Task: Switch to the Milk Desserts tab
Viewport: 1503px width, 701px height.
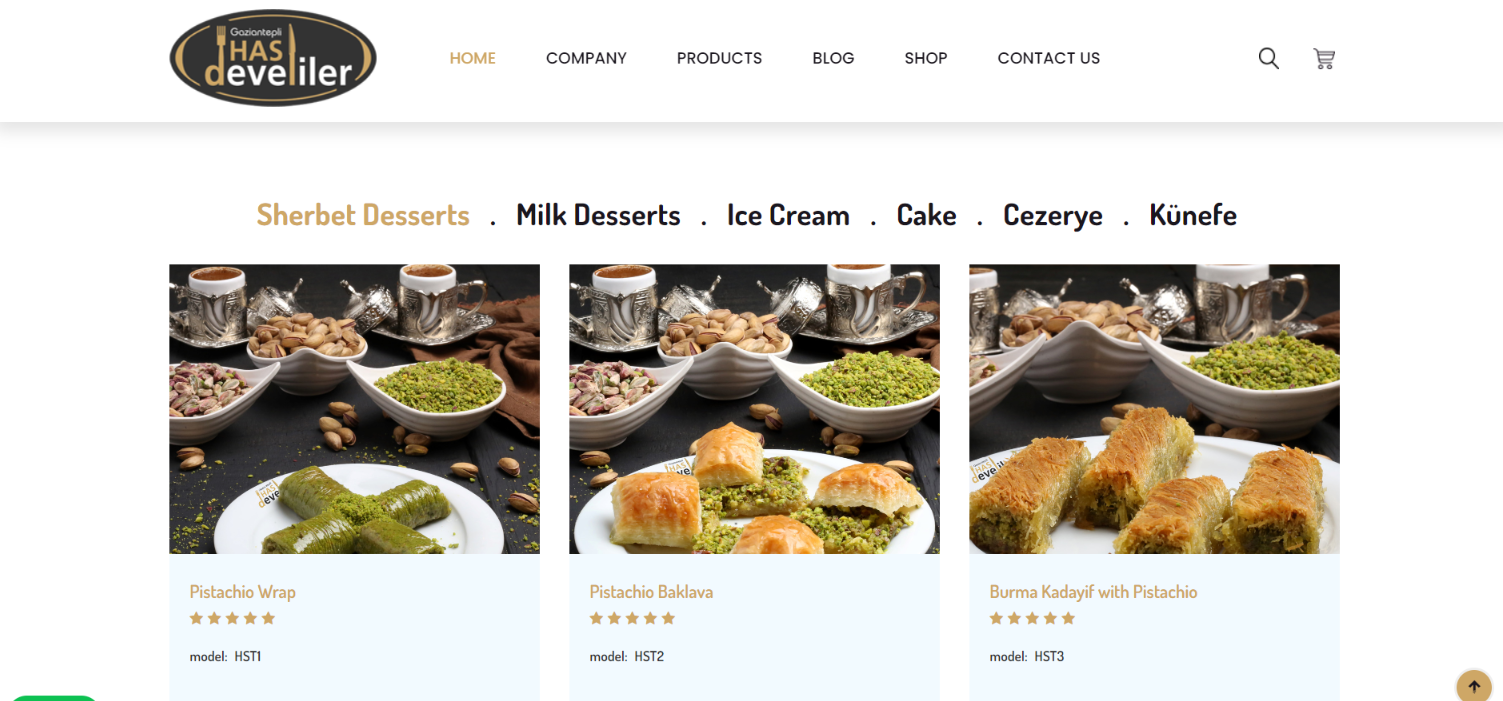Action: tap(598, 215)
